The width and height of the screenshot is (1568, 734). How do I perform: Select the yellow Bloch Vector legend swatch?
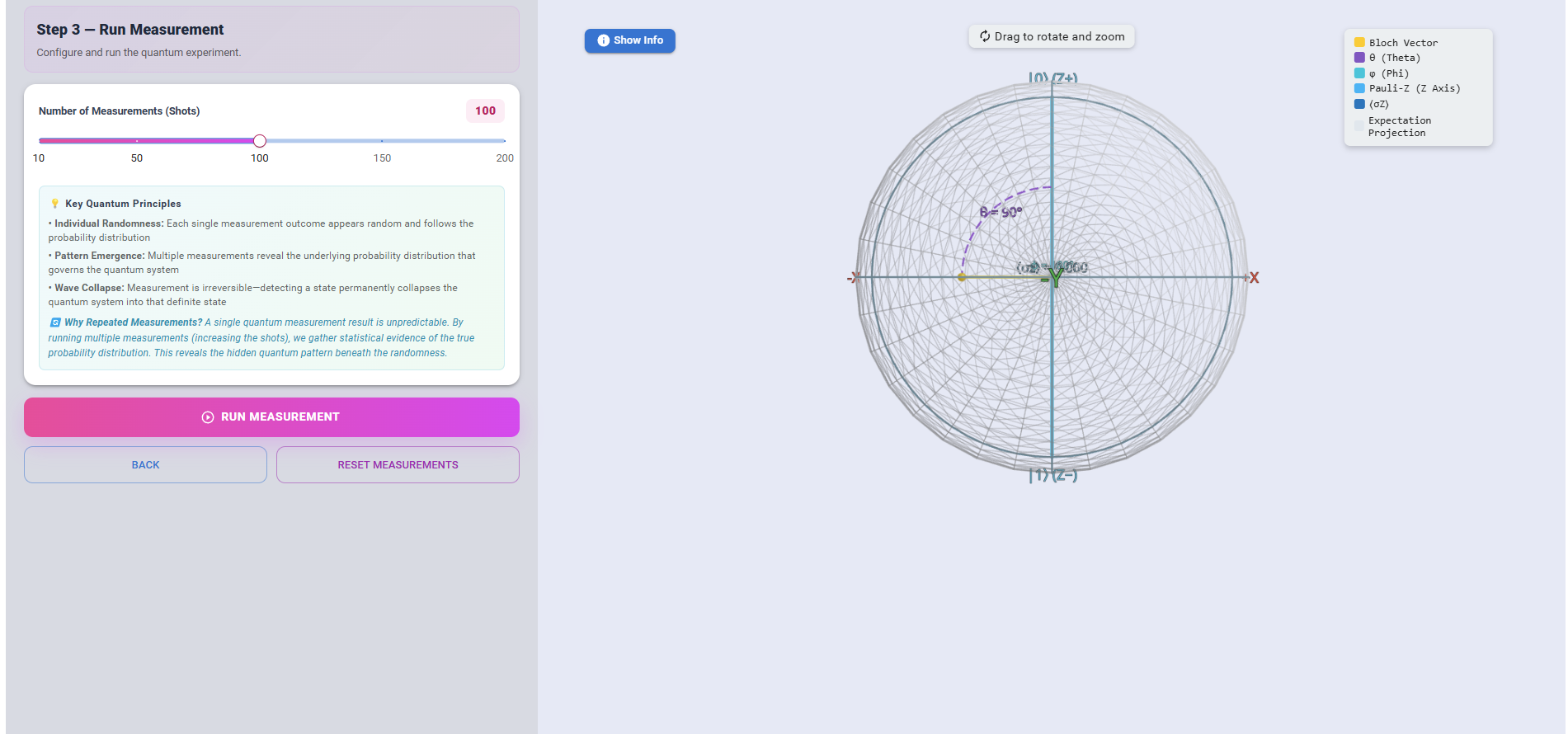(x=1359, y=43)
